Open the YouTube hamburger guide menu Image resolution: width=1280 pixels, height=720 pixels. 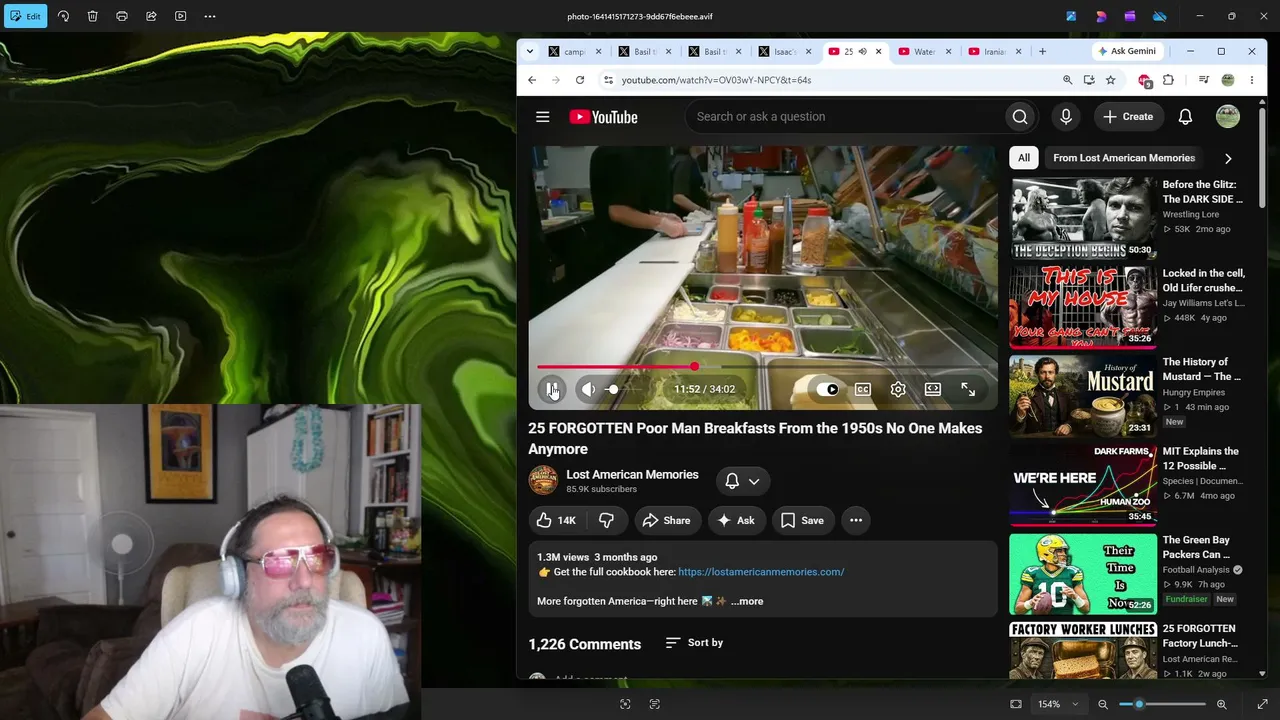[543, 117]
